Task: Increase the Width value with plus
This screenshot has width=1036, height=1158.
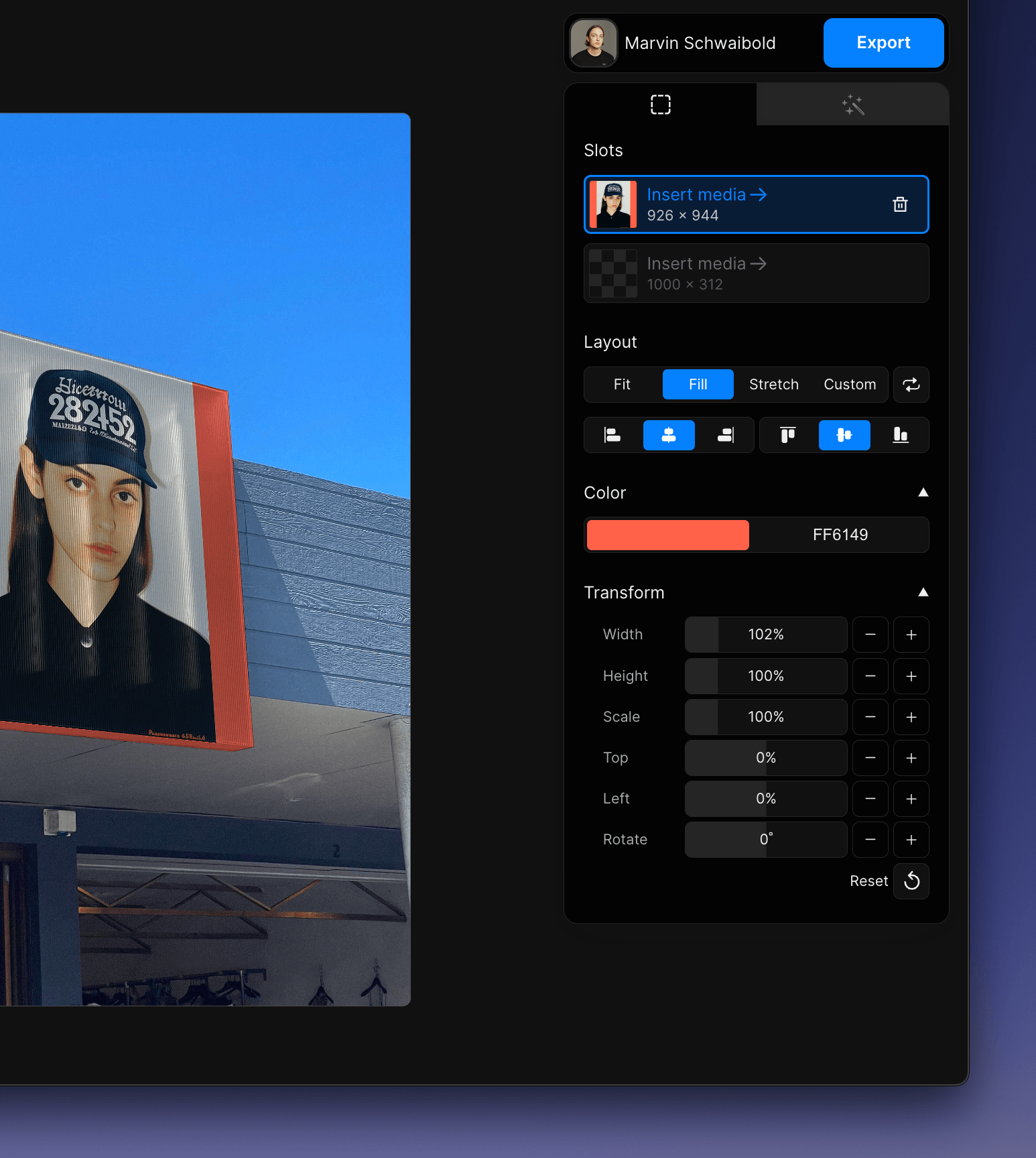Action: (x=911, y=635)
